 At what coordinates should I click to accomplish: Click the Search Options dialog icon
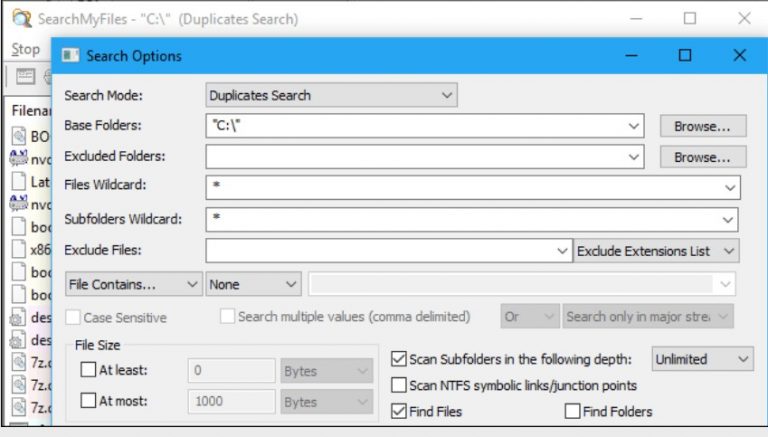71,55
